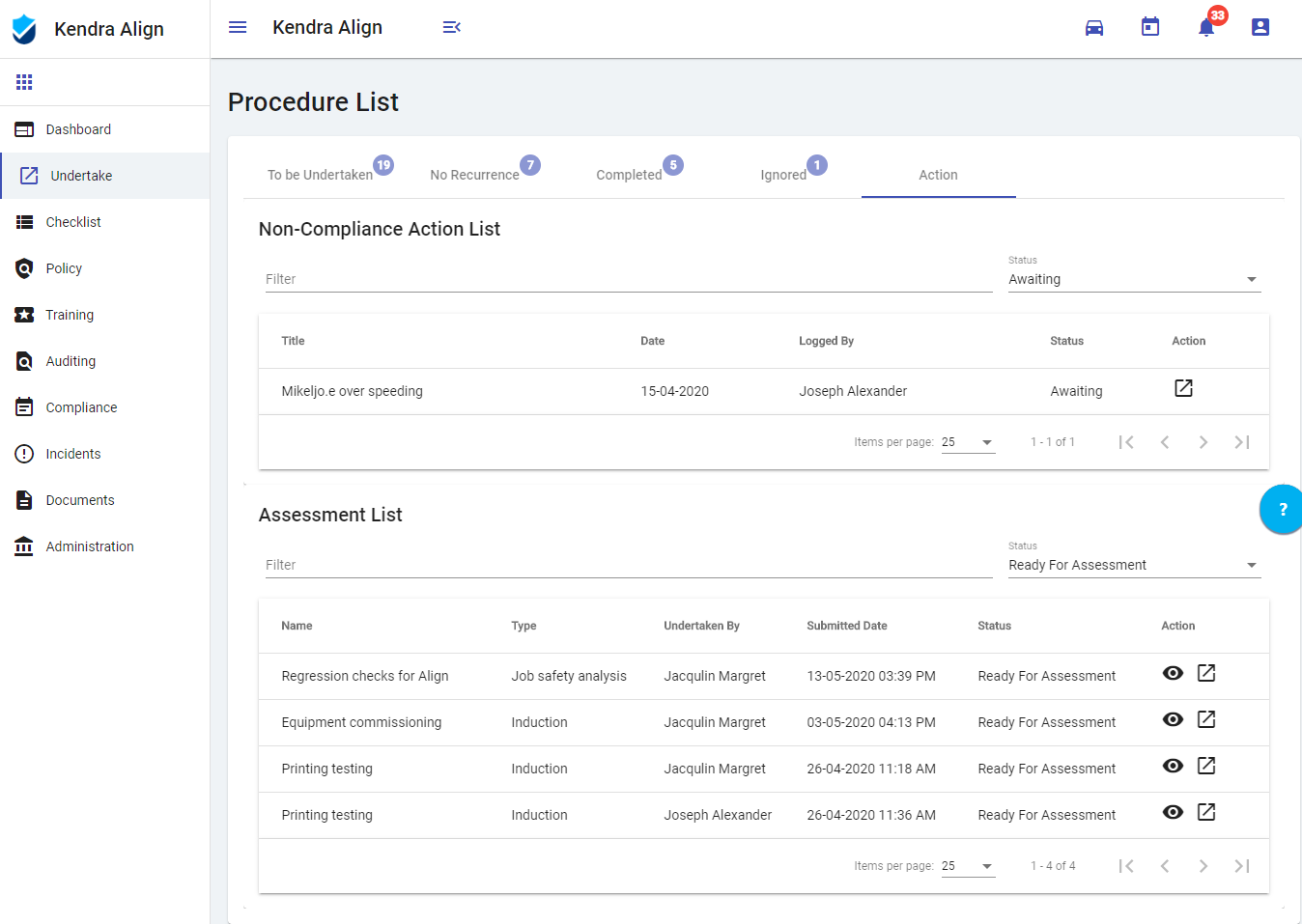The height and width of the screenshot is (924, 1302).
Task: Open the user profile icon
Action: pyautogui.click(x=1260, y=27)
